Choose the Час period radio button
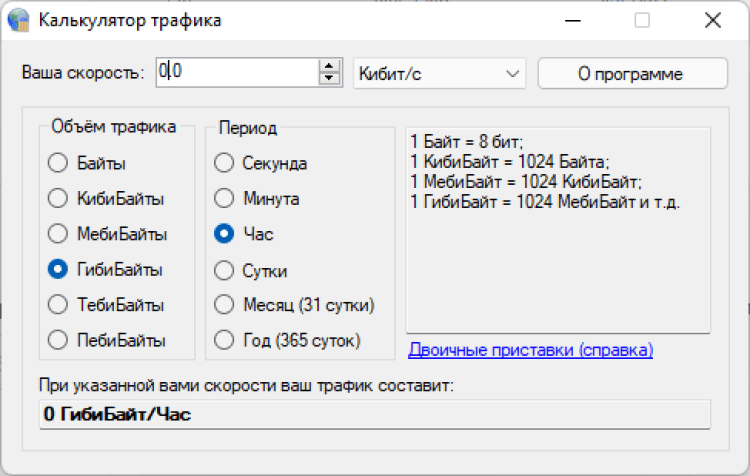Screen dimensions: 750x476 [224, 234]
